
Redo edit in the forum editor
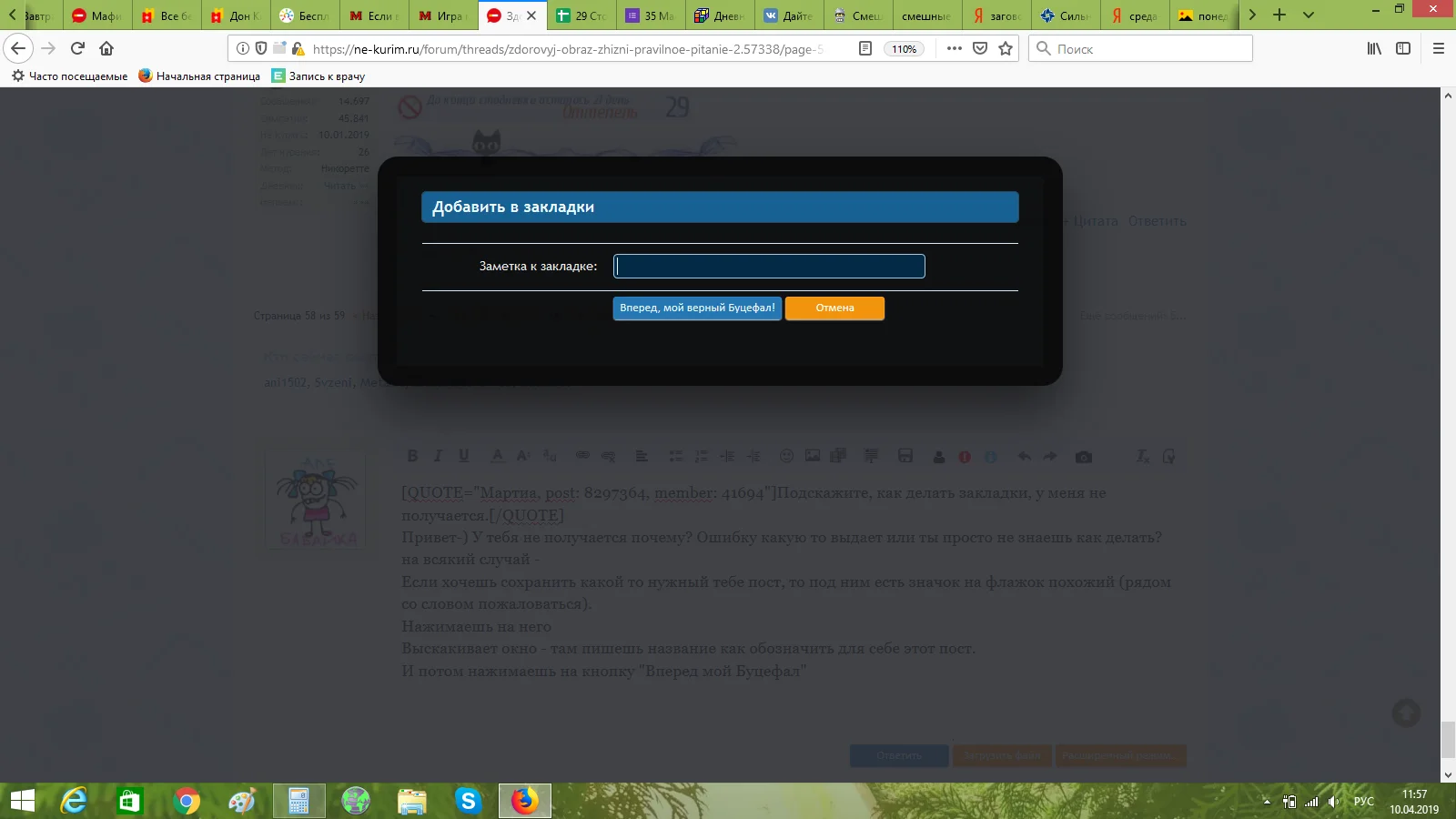[x=1050, y=456]
